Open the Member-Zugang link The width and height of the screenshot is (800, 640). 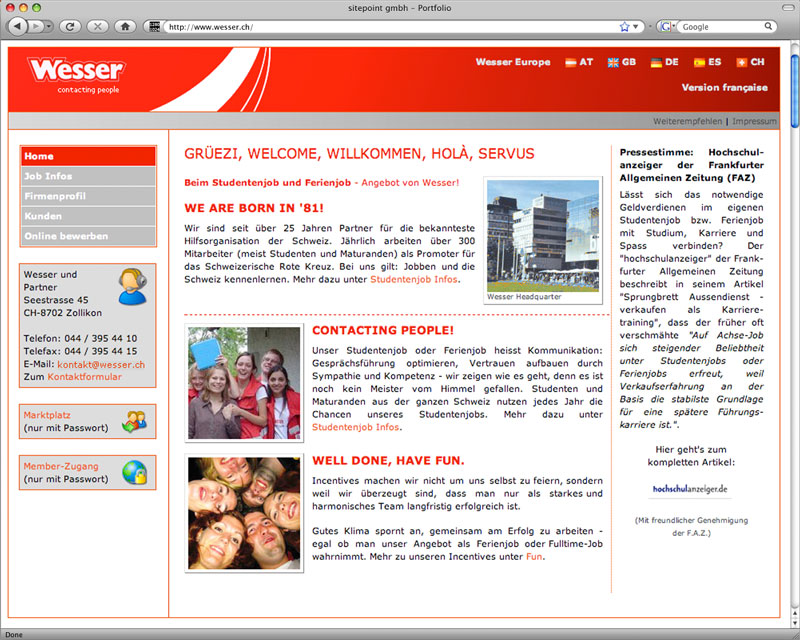(61, 466)
